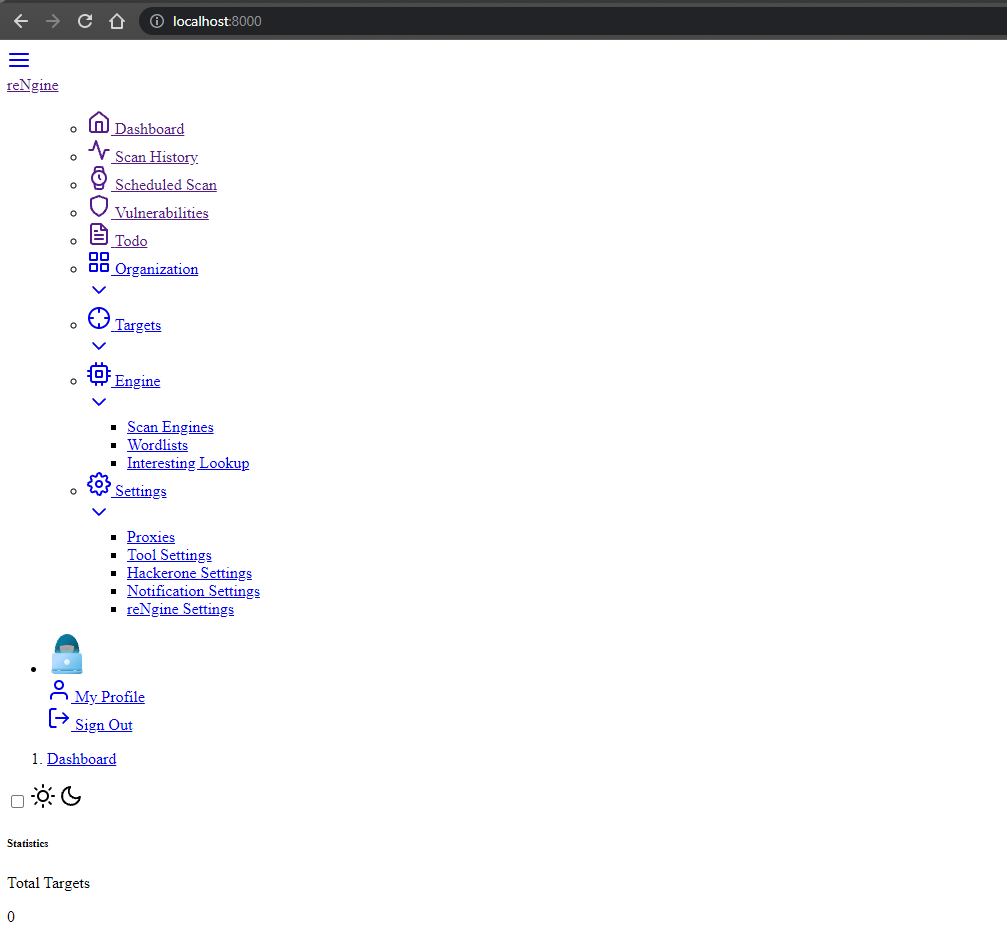Click the Scan History activity icon
Viewport: 1007px width, 950px height.
pyautogui.click(x=99, y=150)
